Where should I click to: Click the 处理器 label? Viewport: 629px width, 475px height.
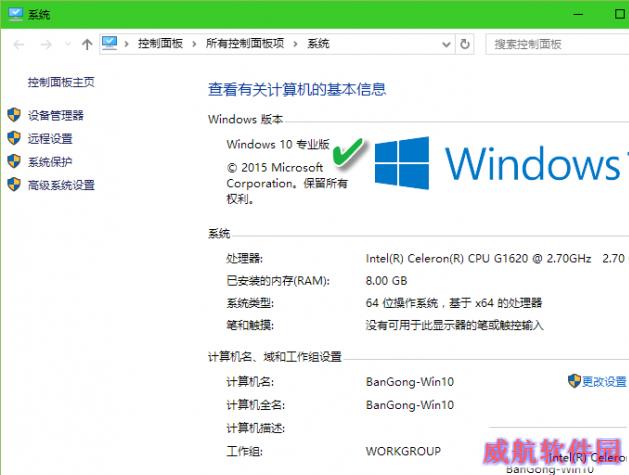tap(244, 259)
